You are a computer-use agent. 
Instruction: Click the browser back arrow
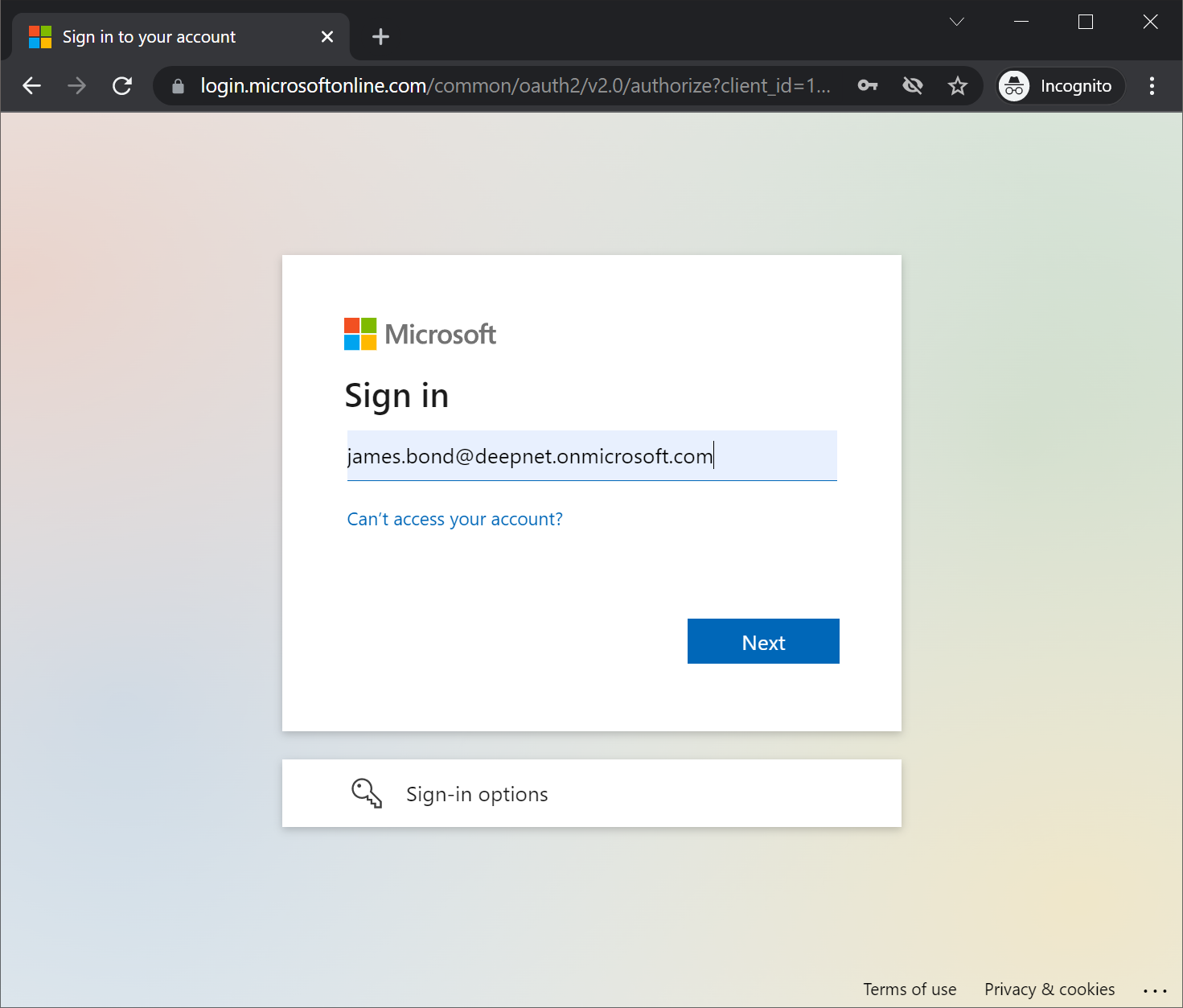(32, 86)
